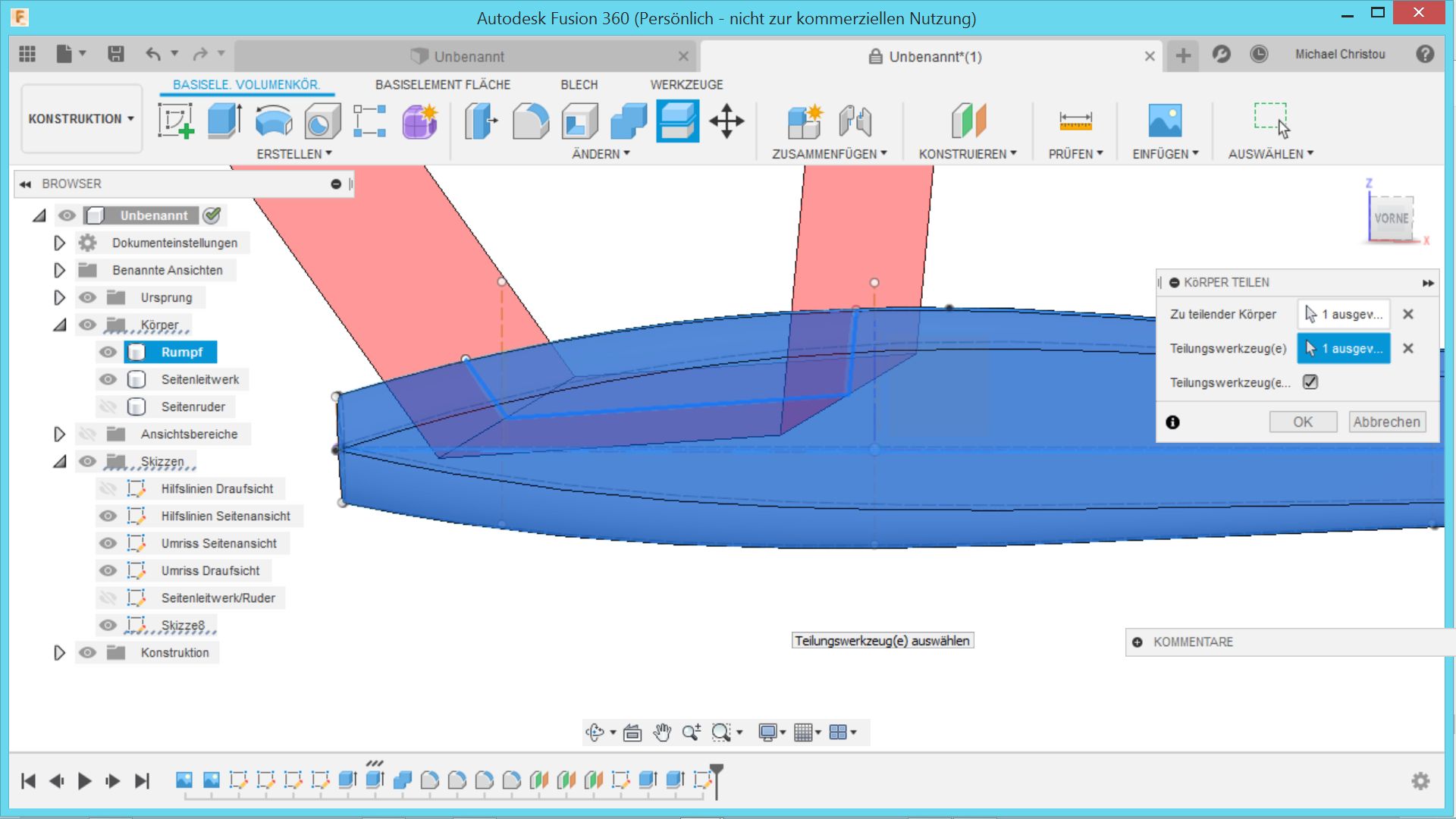Viewport: 1456px width, 819px height.
Task: Open the WERKZEUGE tab
Action: click(x=686, y=85)
